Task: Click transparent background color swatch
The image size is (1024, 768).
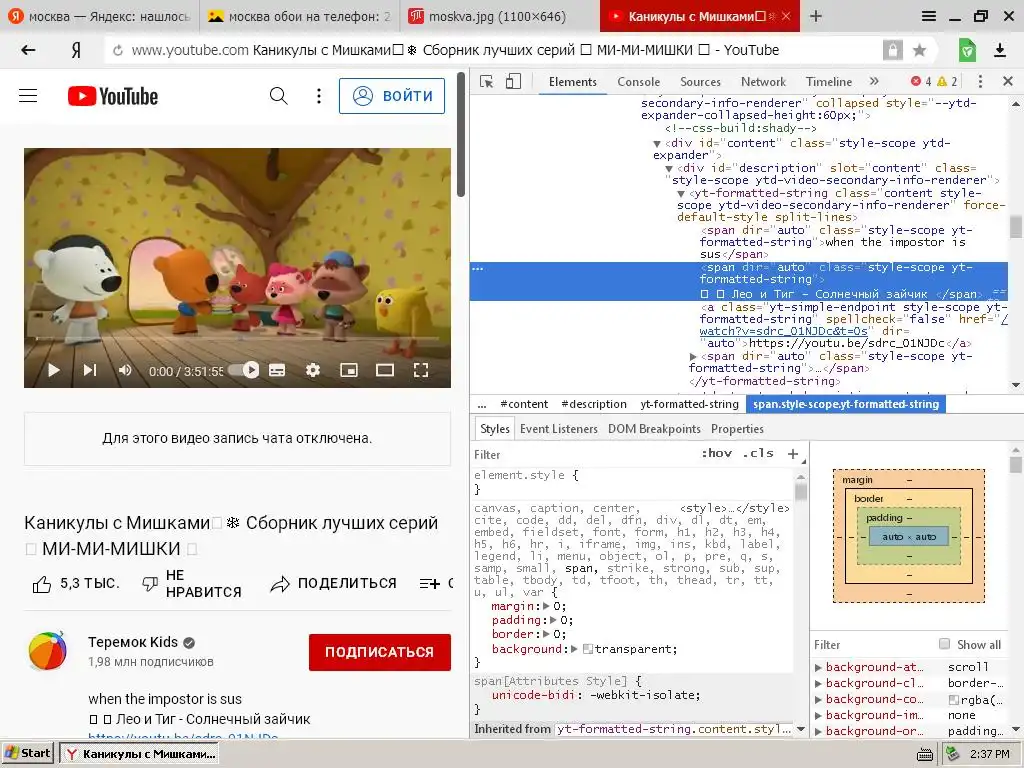Action: tap(588, 649)
